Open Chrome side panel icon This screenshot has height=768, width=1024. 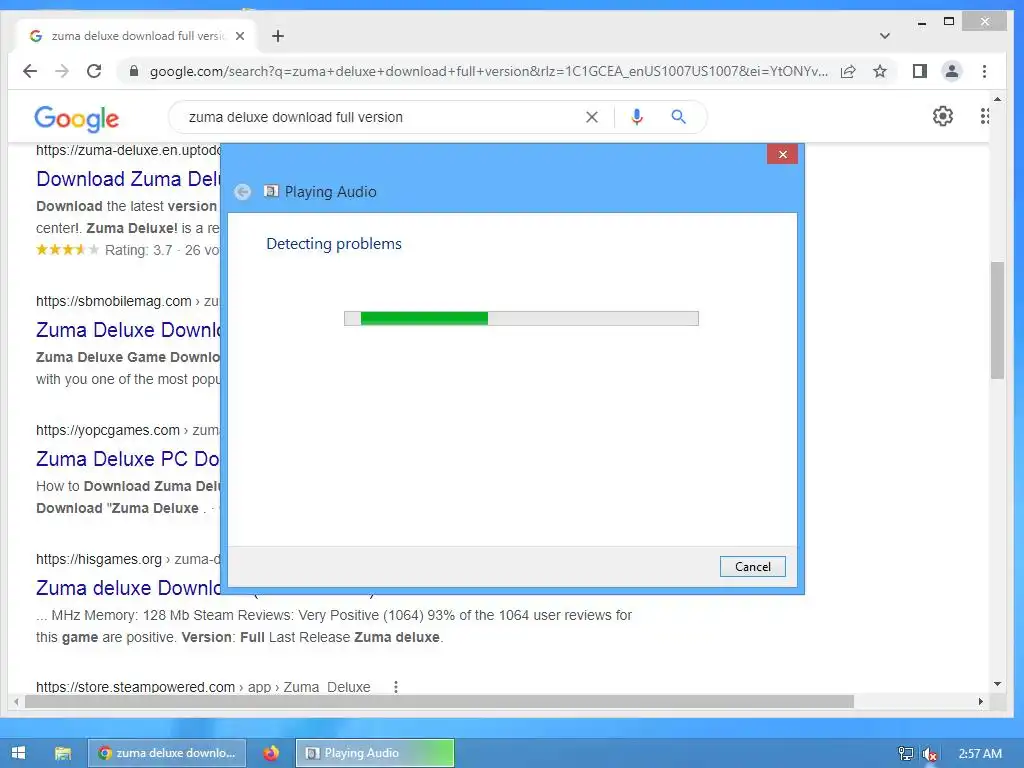click(x=920, y=71)
